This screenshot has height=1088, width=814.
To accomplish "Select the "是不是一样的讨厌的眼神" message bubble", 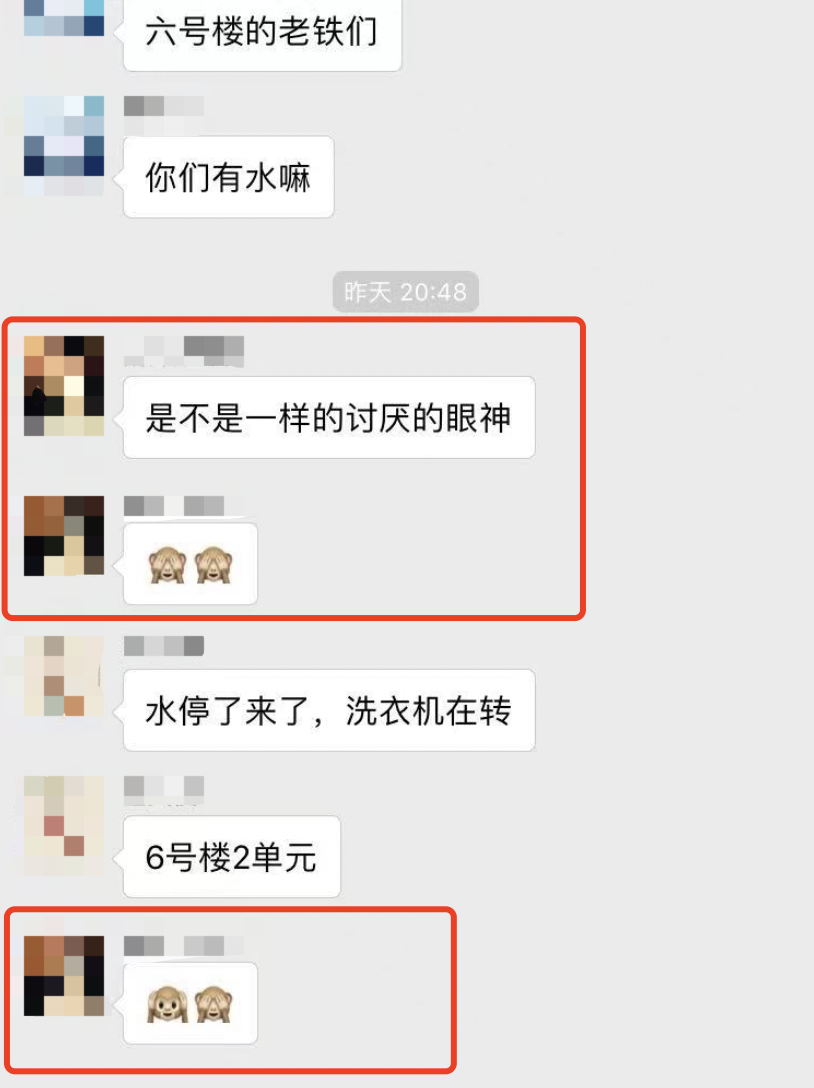I will tap(329, 417).
